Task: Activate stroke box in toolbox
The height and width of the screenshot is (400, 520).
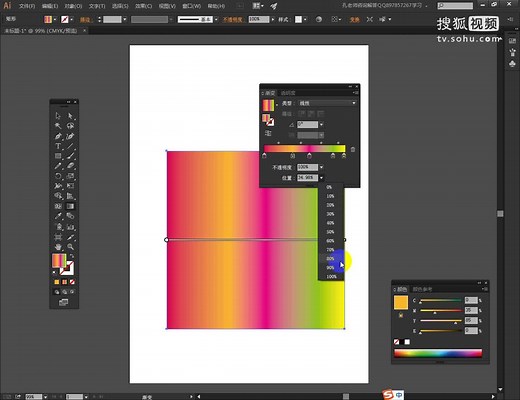Action: point(68,269)
